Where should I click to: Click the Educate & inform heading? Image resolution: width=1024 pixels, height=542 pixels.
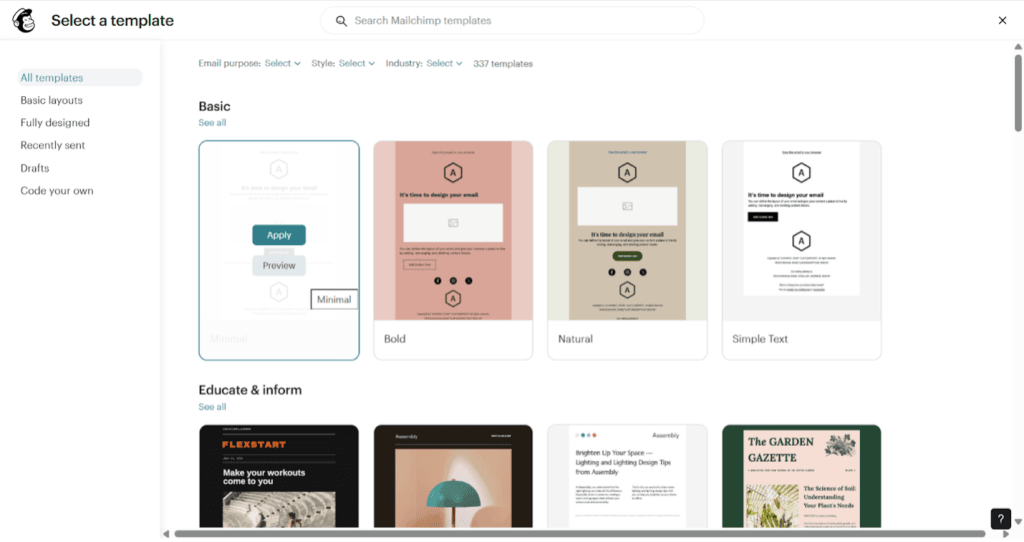click(x=250, y=390)
